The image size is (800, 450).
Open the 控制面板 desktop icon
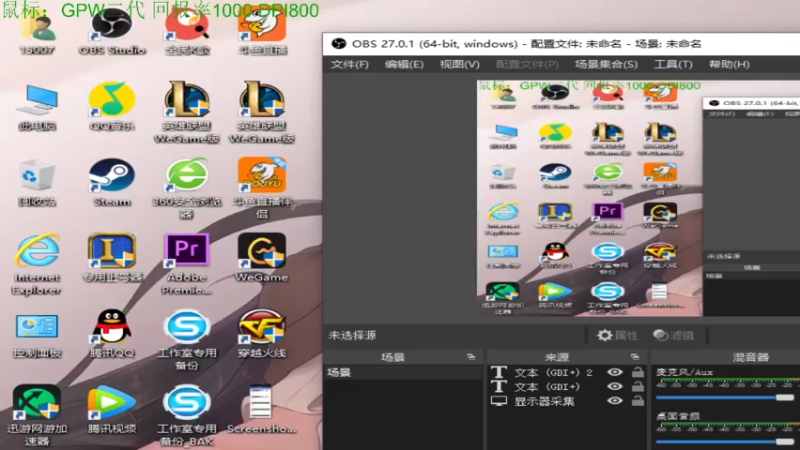(37, 335)
